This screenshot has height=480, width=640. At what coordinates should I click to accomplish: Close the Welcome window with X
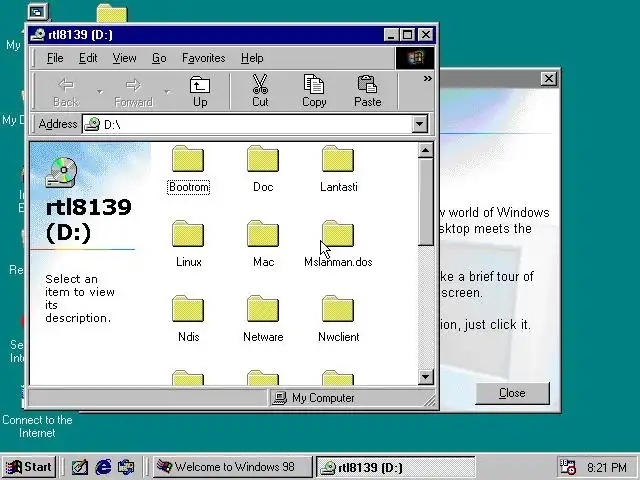pyautogui.click(x=549, y=78)
